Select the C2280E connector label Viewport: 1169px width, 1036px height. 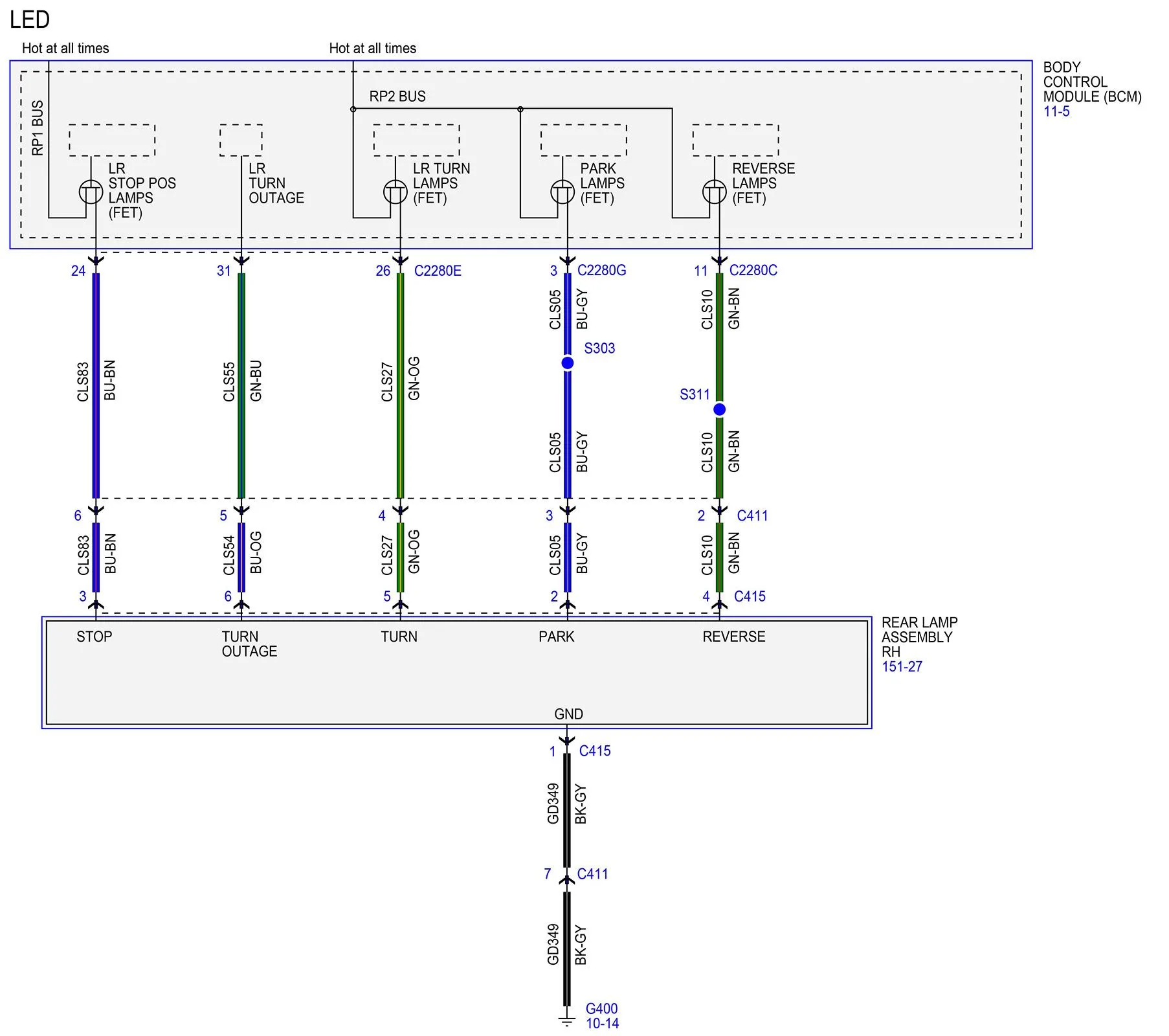click(438, 271)
